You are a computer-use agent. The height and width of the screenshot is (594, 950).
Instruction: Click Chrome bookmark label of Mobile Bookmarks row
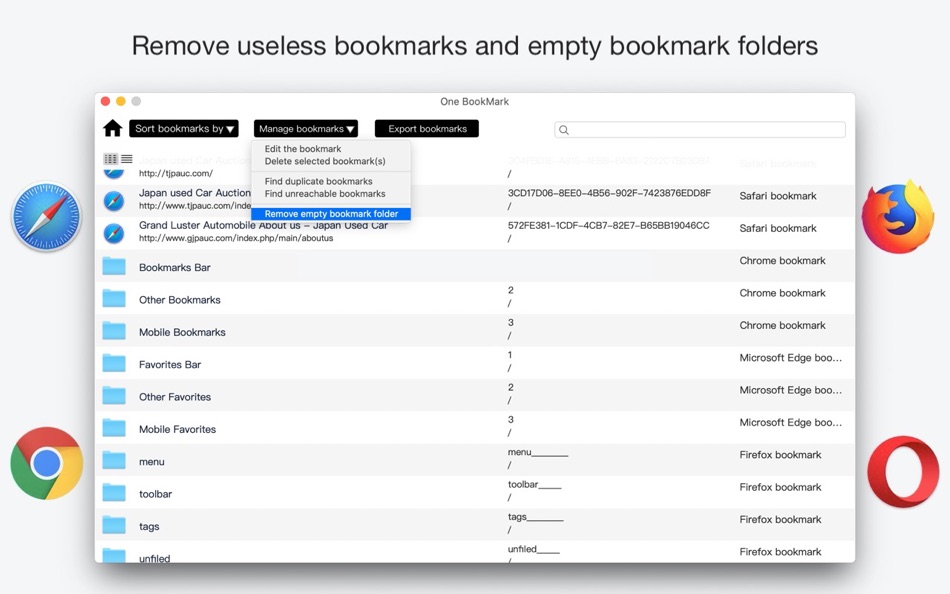coord(782,325)
